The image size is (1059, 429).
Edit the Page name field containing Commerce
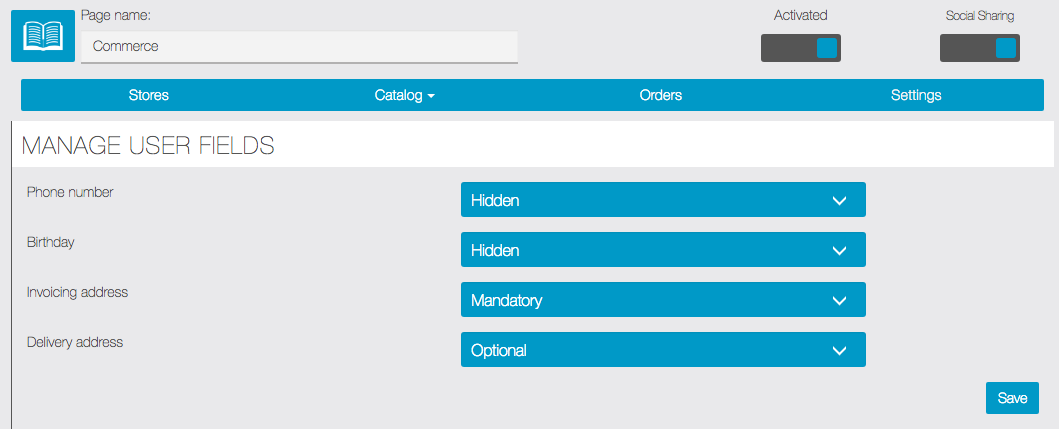tap(299, 47)
